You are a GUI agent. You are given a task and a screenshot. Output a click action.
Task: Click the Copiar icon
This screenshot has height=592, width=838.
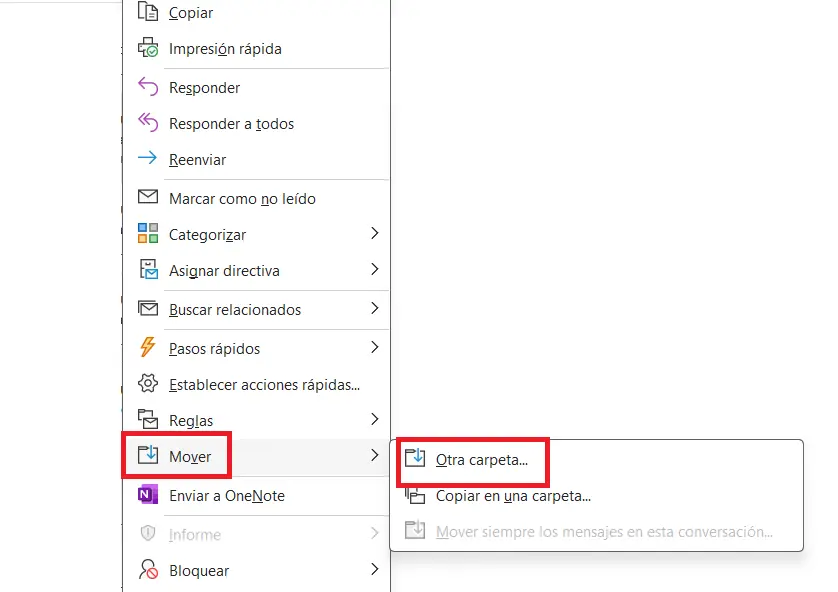[x=147, y=13]
